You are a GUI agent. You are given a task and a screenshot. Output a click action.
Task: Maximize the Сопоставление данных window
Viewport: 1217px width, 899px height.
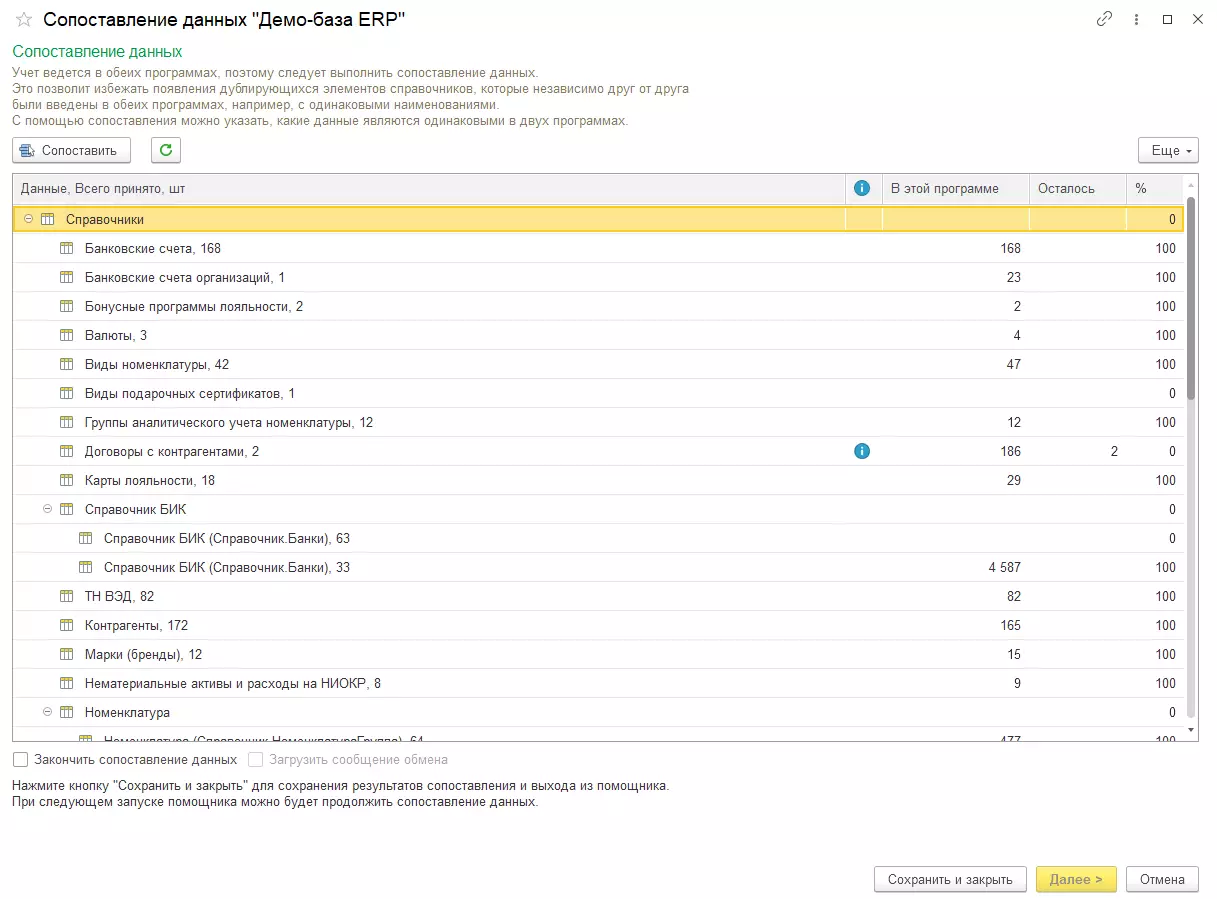point(1167,19)
